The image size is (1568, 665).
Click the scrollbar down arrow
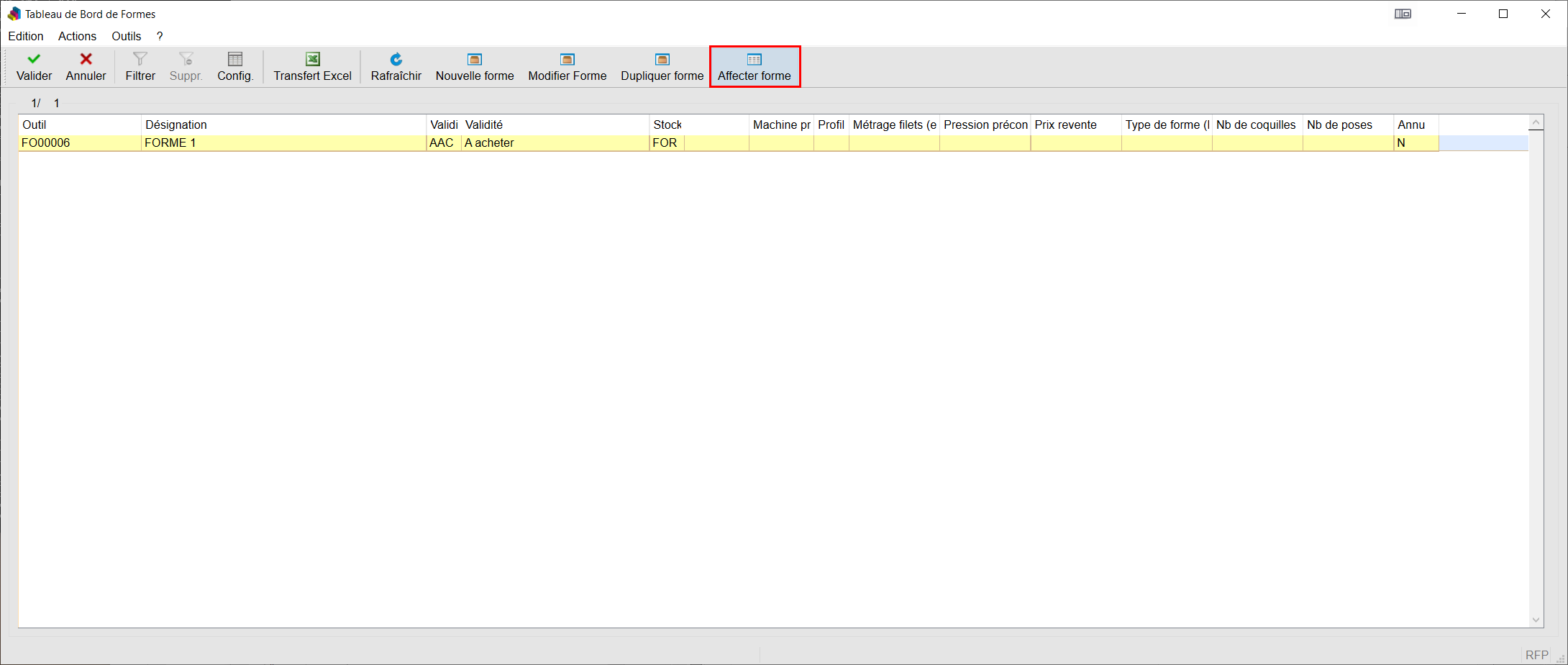click(1536, 620)
